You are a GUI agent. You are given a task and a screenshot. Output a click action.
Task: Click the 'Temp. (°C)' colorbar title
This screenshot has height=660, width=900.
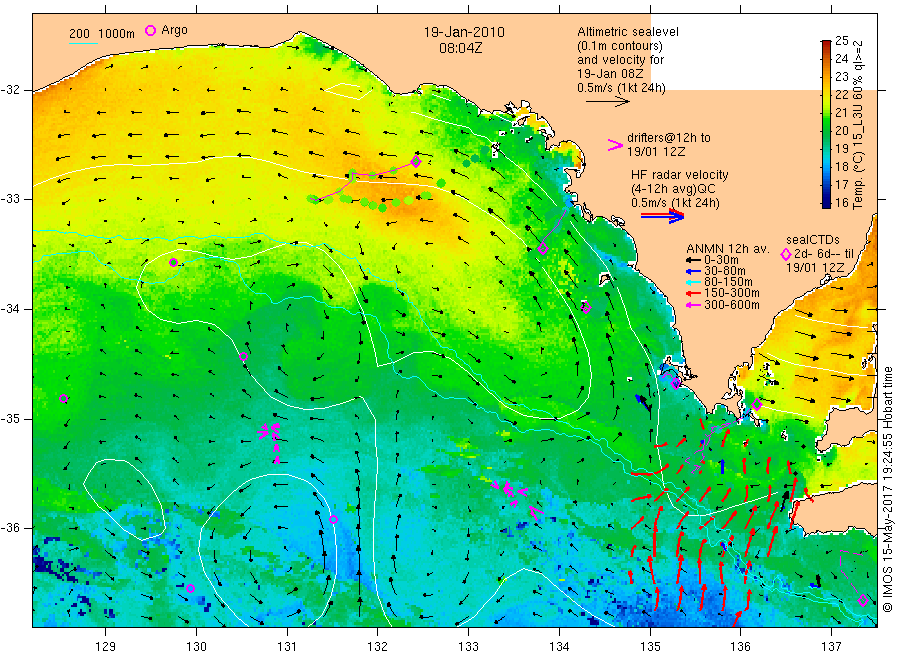coord(858,180)
